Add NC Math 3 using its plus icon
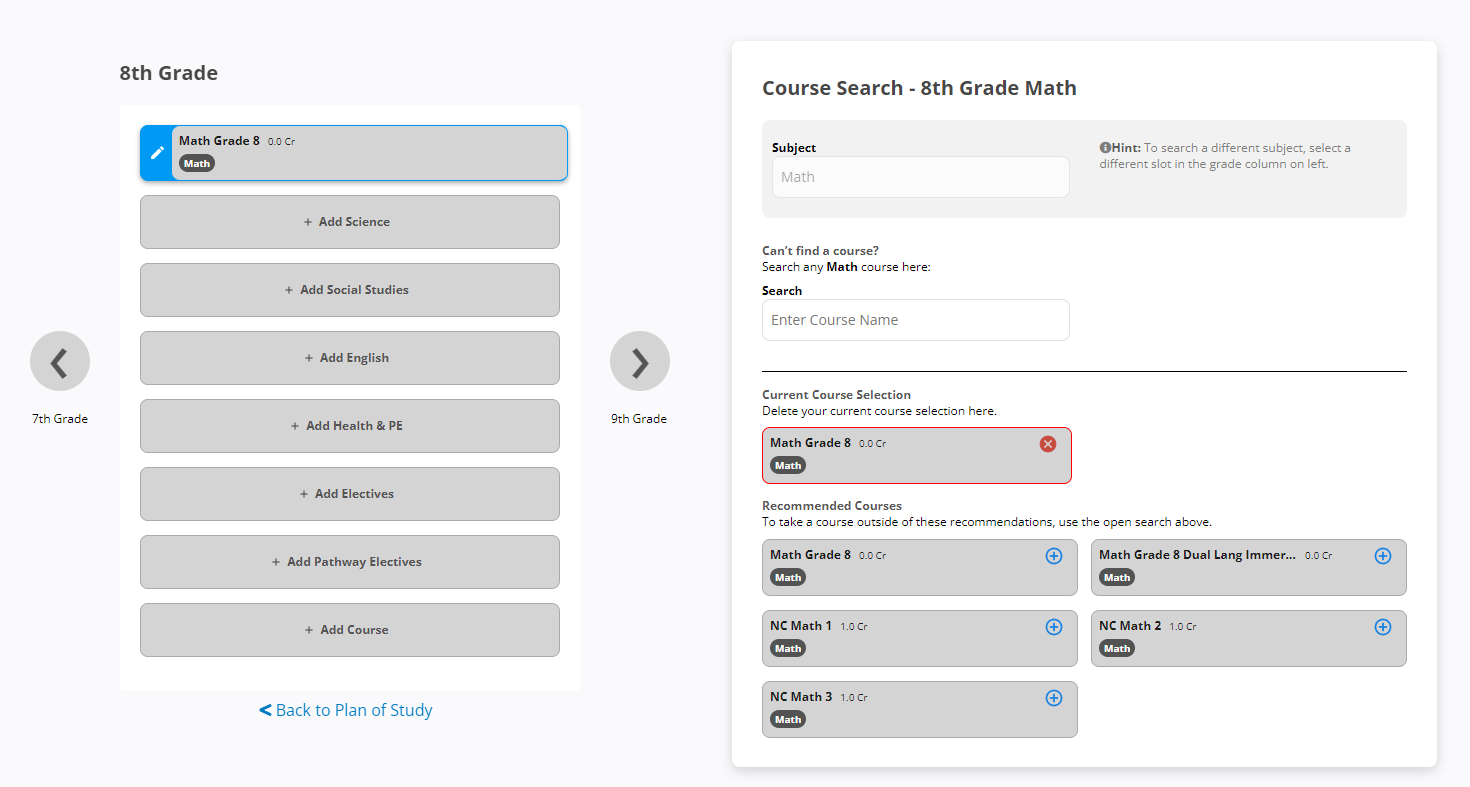The width and height of the screenshot is (1470, 787). tap(1053, 698)
